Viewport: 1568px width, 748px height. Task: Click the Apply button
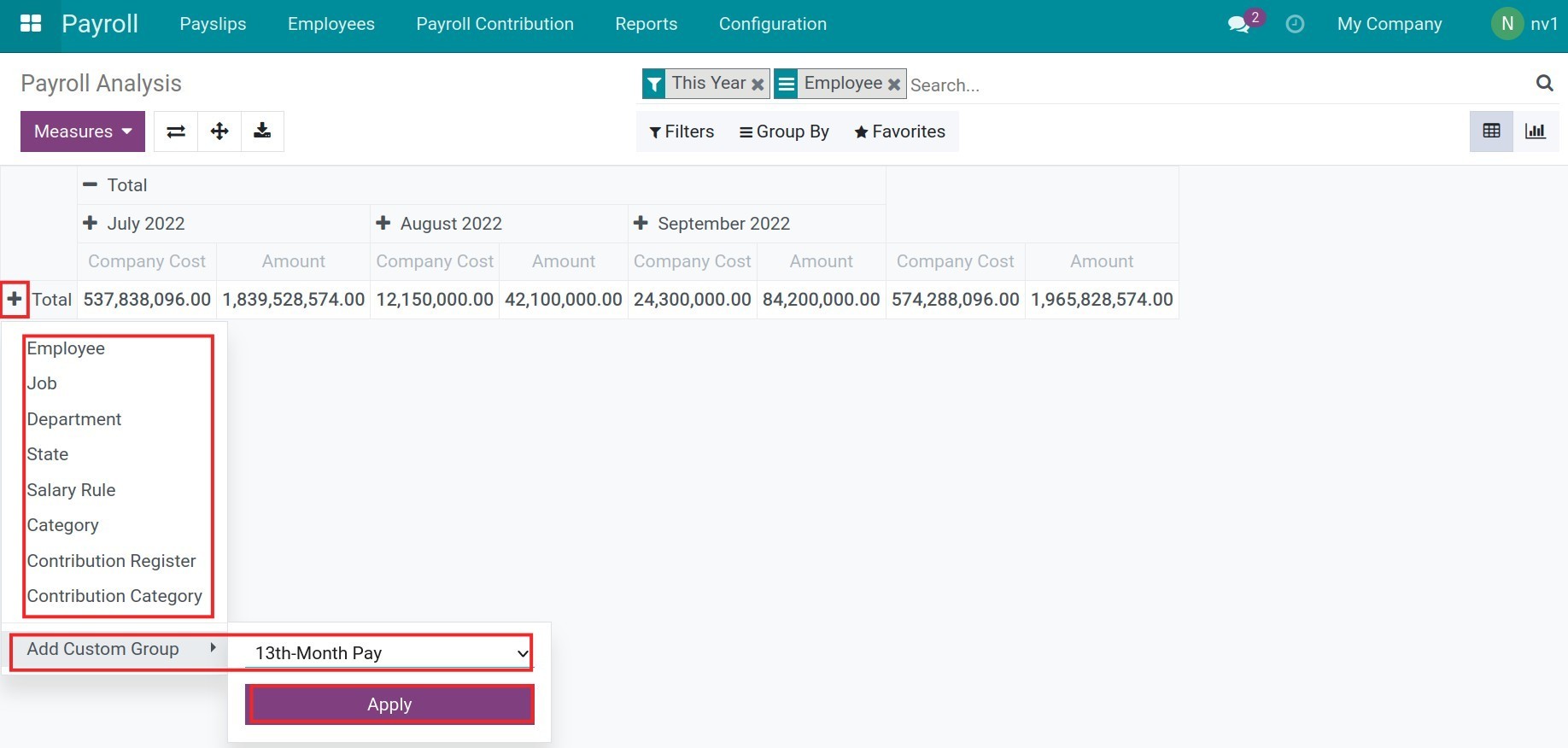tap(389, 704)
